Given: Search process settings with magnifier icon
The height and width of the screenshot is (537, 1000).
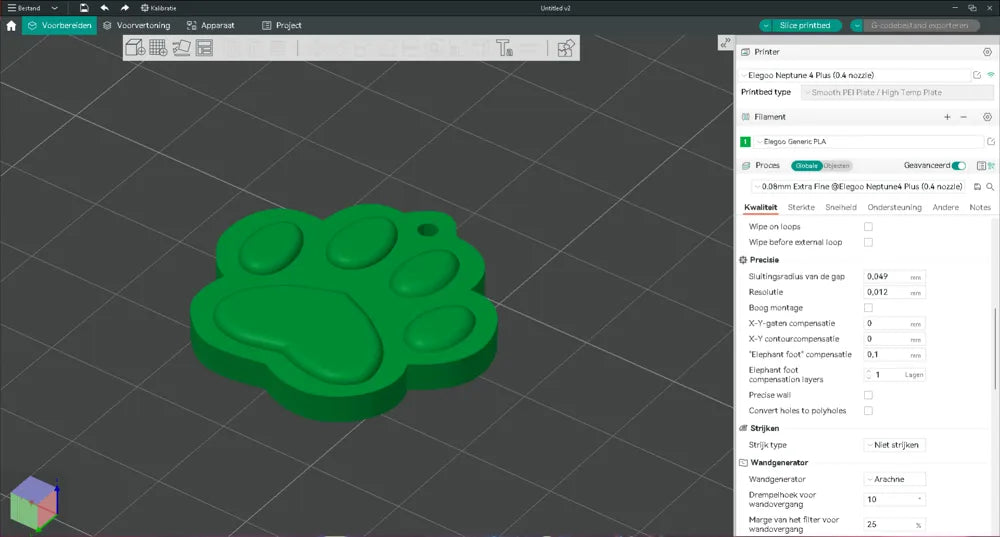Looking at the screenshot, I should pyautogui.click(x=990, y=187).
